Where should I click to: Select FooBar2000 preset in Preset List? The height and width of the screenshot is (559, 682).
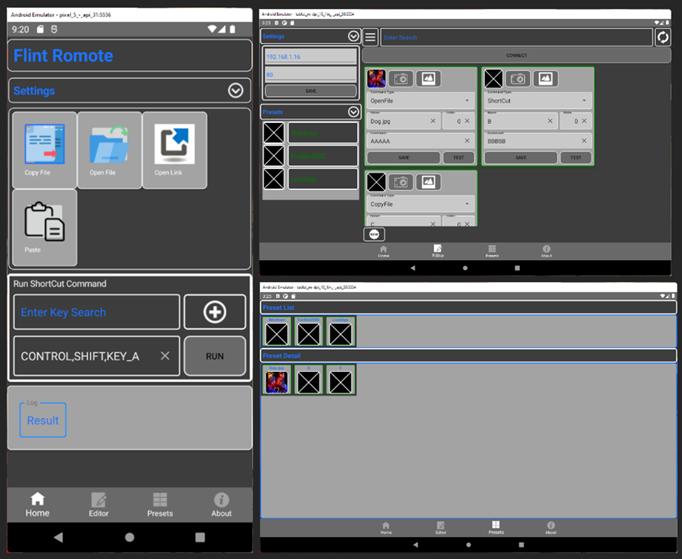click(x=308, y=331)
